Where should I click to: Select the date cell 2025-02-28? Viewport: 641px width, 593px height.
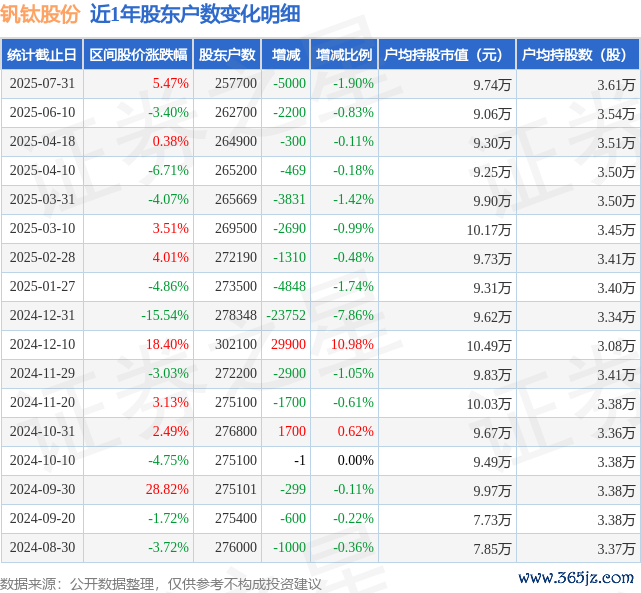(x=43, y=257)
